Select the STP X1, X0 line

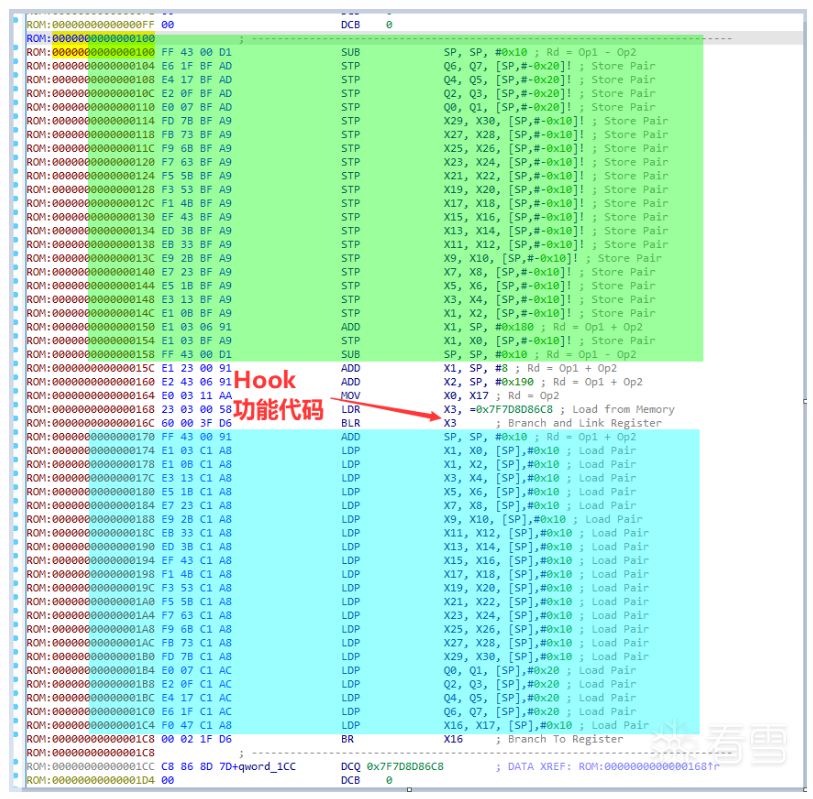coord(341,341)
